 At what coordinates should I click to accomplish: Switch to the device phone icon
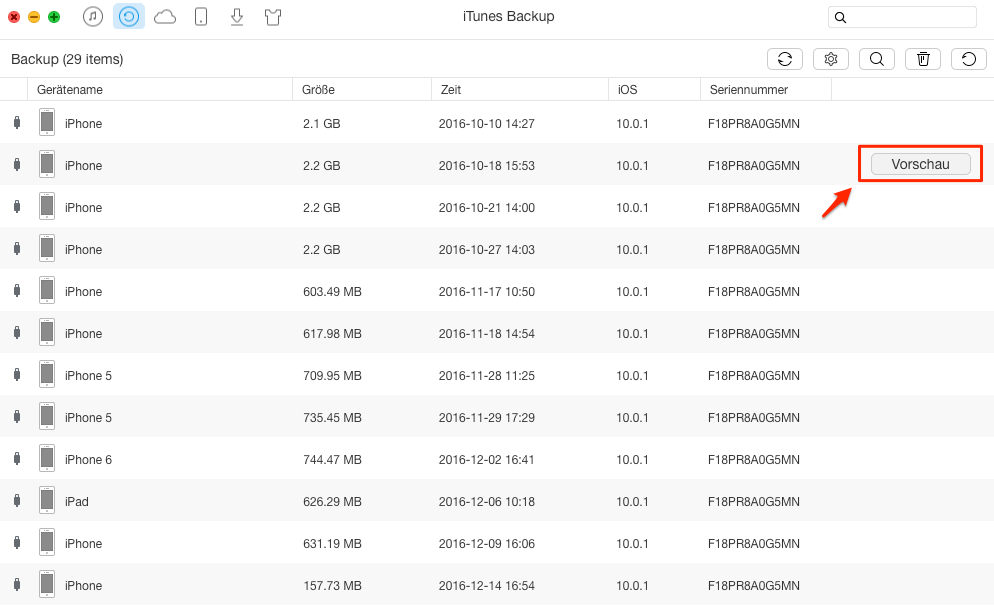tap(201, 17)
